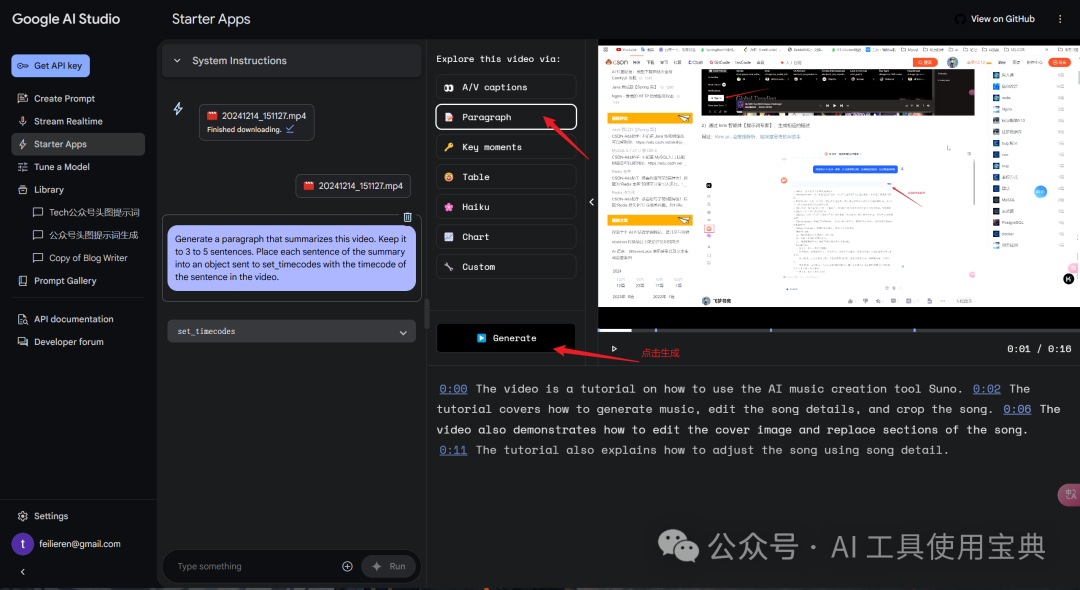The height and width of the screenshot is (590, 1080).
Task: Expand the set_timecodes dropdown
Action: [x=291, y=331]
